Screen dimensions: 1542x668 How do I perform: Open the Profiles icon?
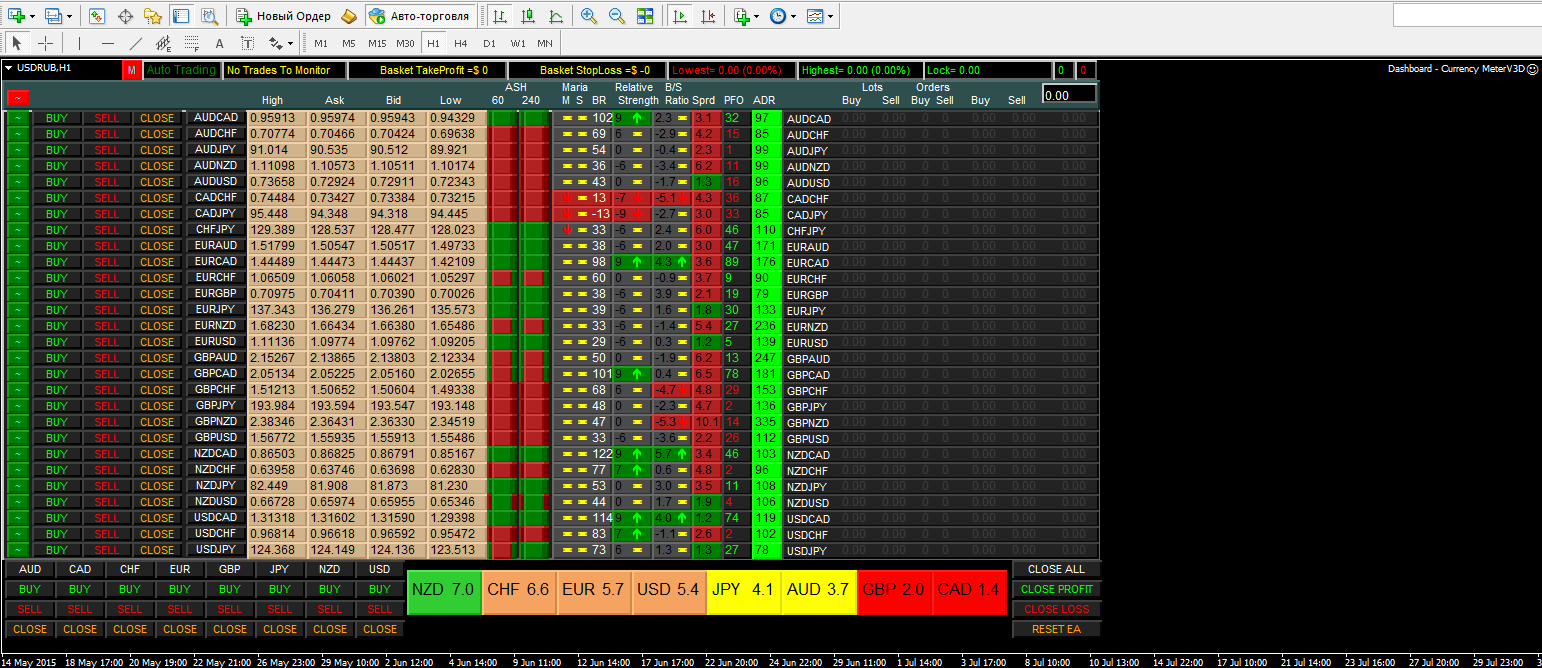[x=54, y=16]
